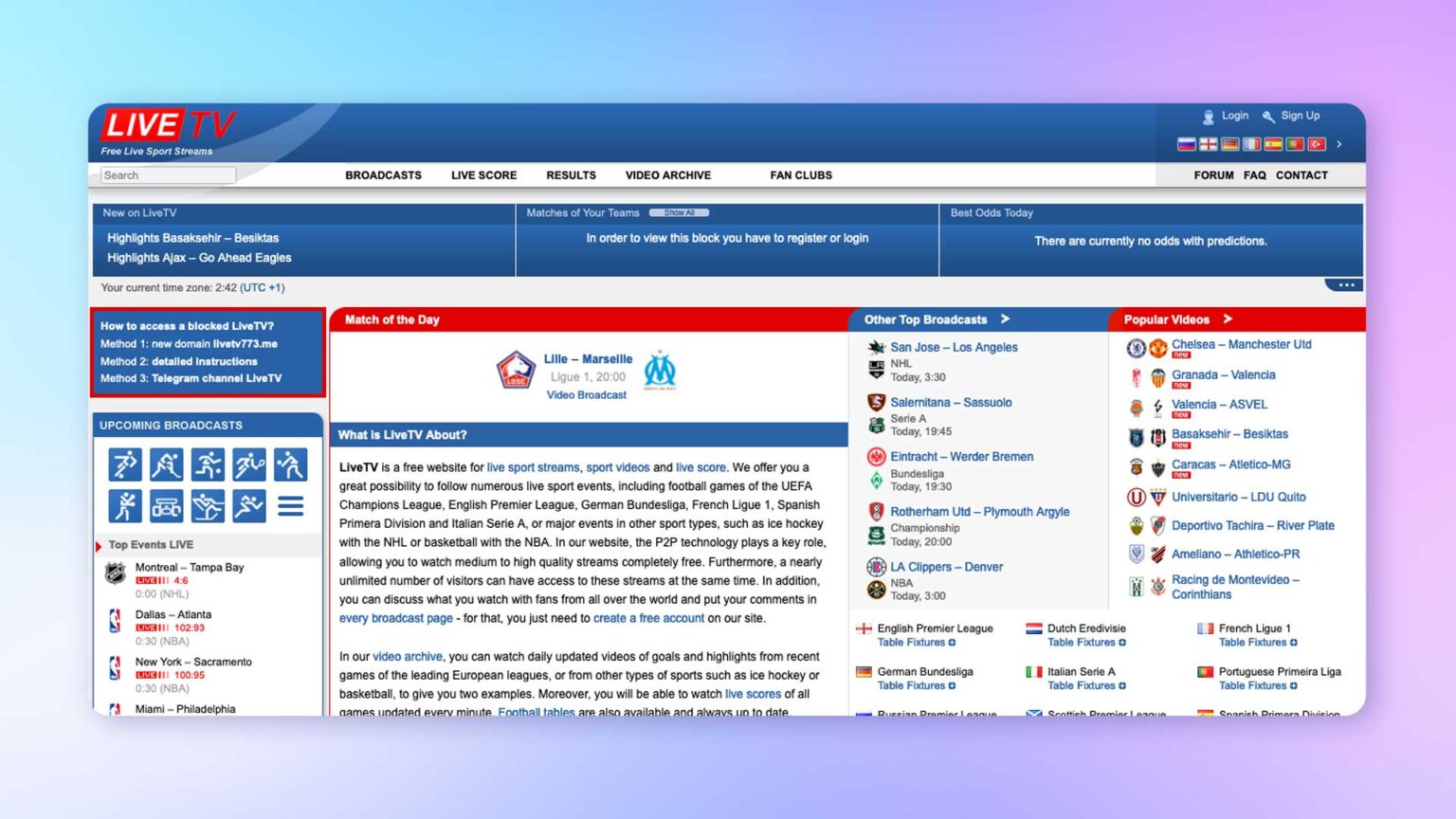Switch language with the English flag
This screenshot has height=819, width=1456.
1208,144
